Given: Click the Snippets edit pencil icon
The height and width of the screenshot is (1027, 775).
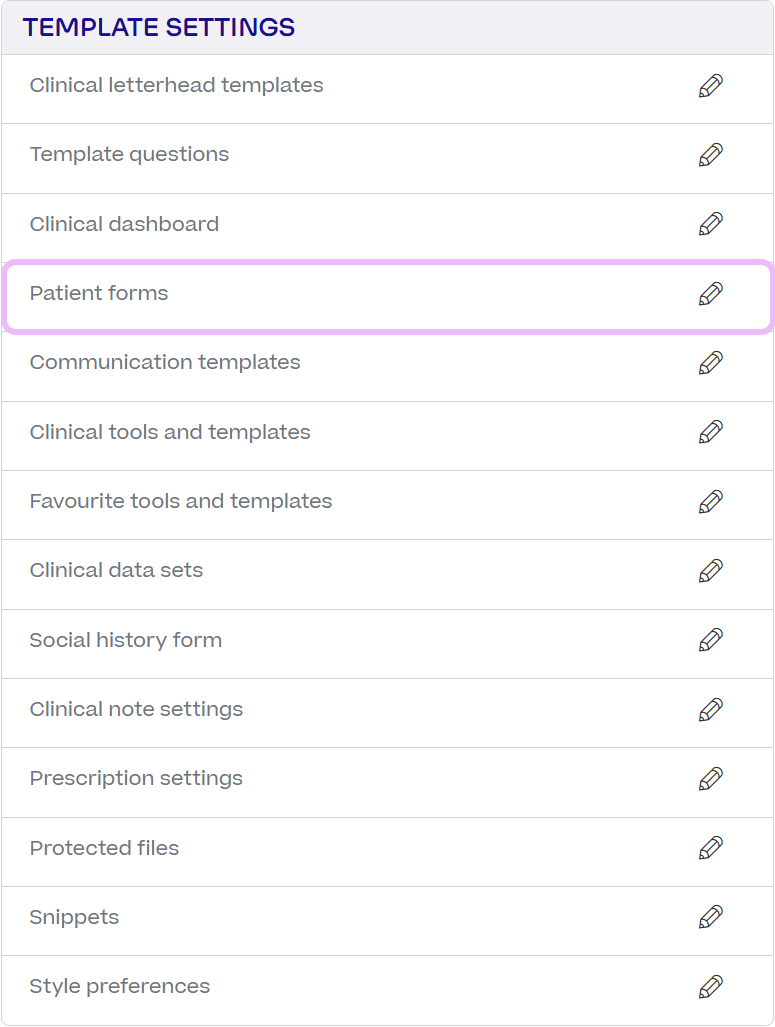Looking at the screenshot, I should (710, 917).
